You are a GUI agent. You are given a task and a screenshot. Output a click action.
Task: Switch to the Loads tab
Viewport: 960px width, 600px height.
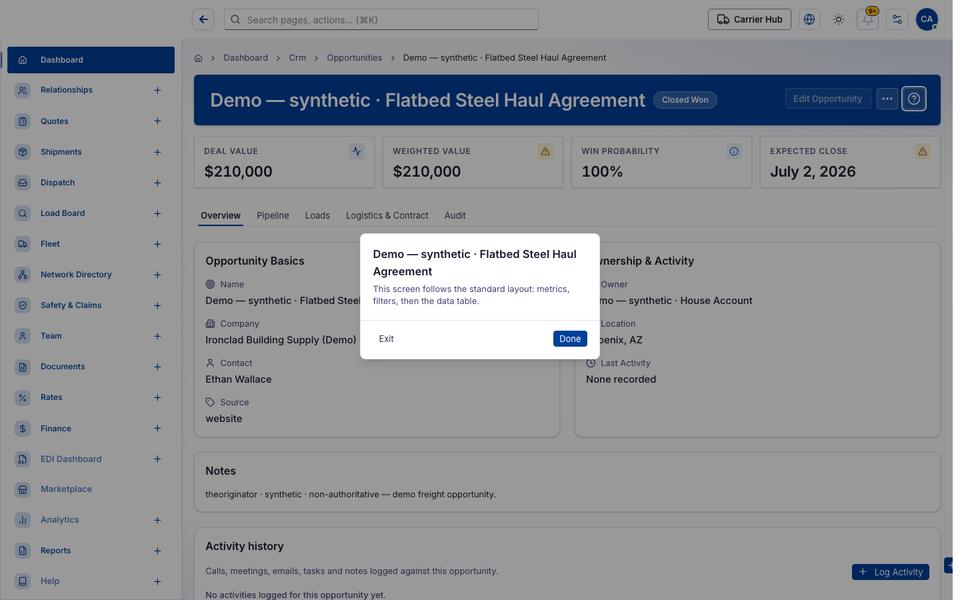(x=317, y=216)
